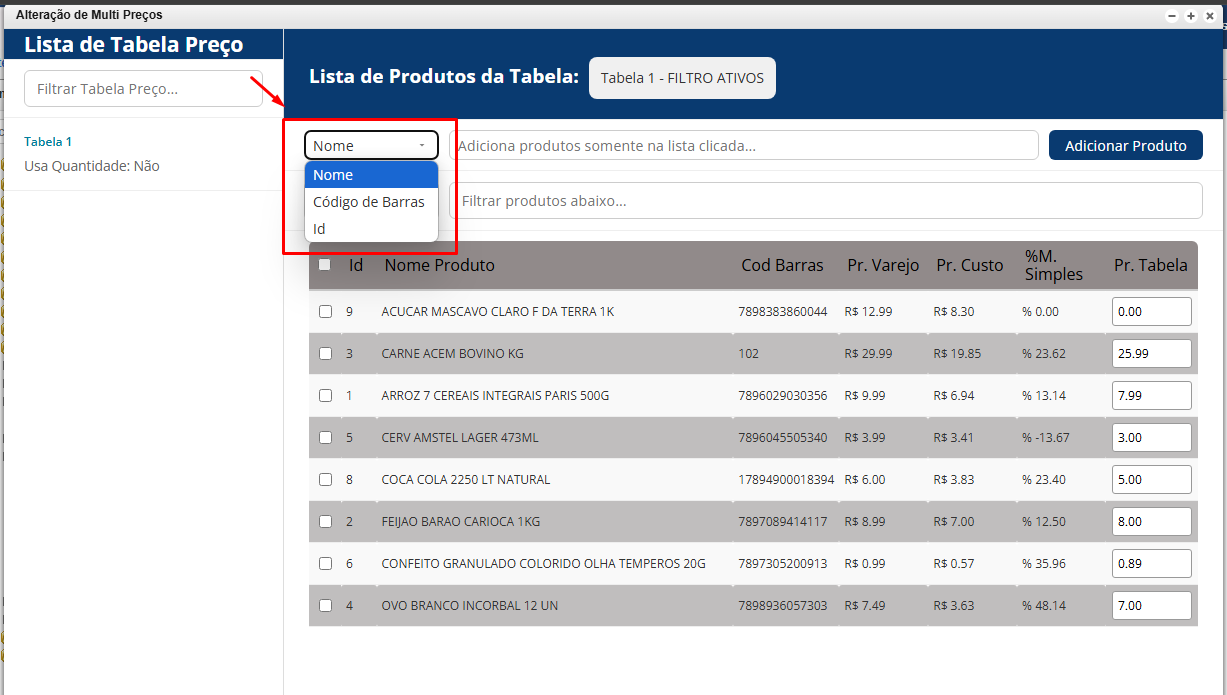Maximize the window with the plus icon
This screenshot has height=695, width=1227.
[x=1191, y=16]
